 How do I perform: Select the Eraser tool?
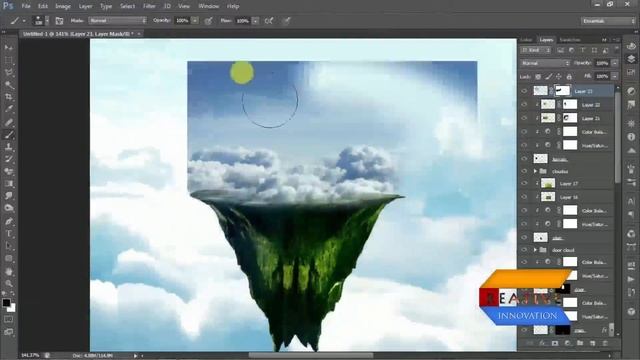pyautogui.click(x=9, y=171)
